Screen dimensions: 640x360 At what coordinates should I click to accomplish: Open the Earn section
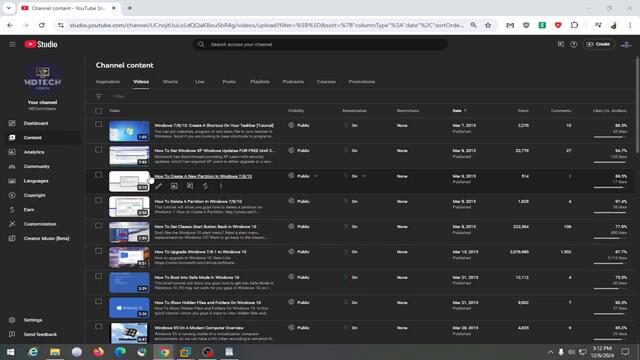pos(29,210)
